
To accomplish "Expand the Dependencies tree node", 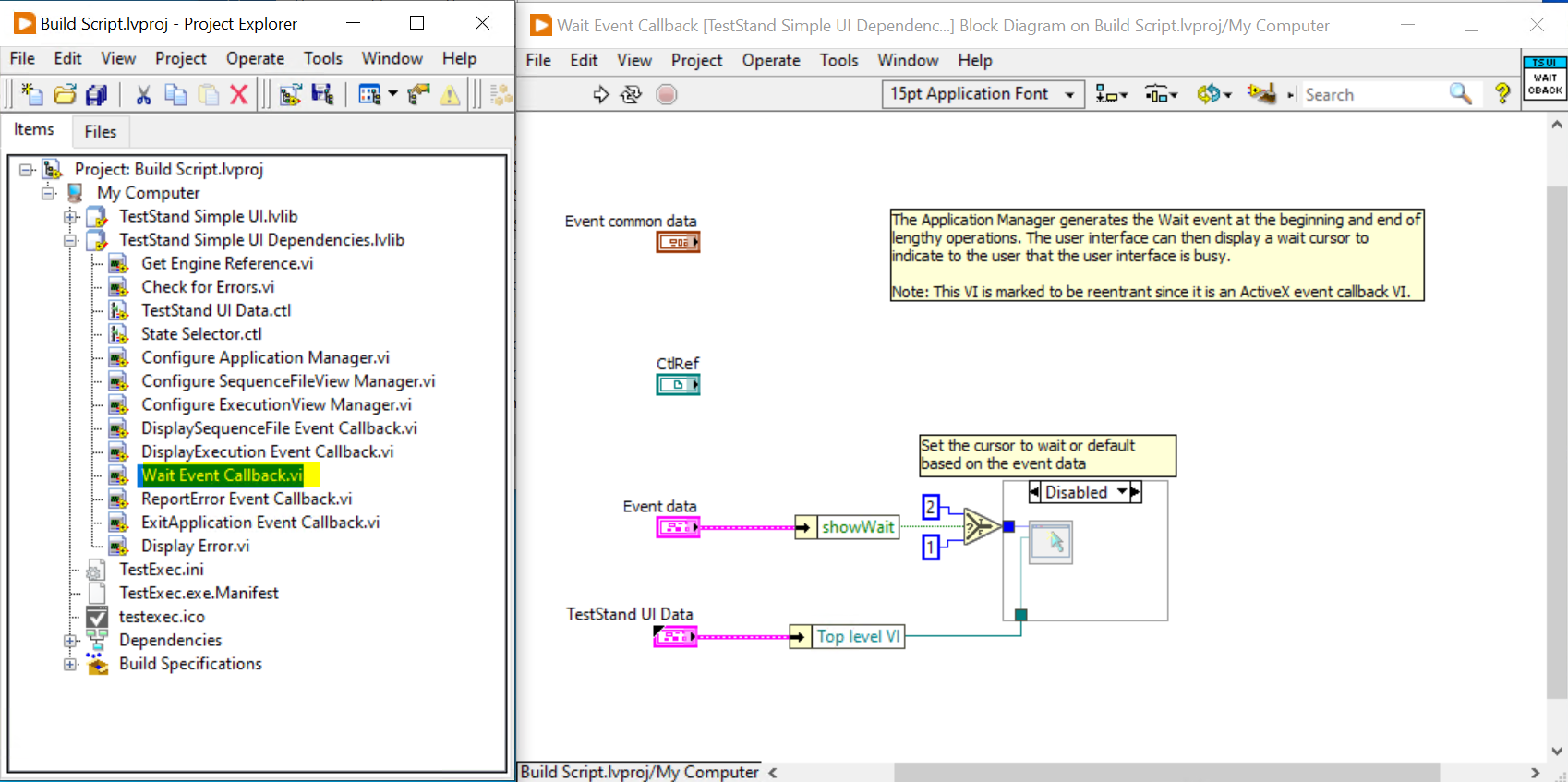I will tap(70, 641).
